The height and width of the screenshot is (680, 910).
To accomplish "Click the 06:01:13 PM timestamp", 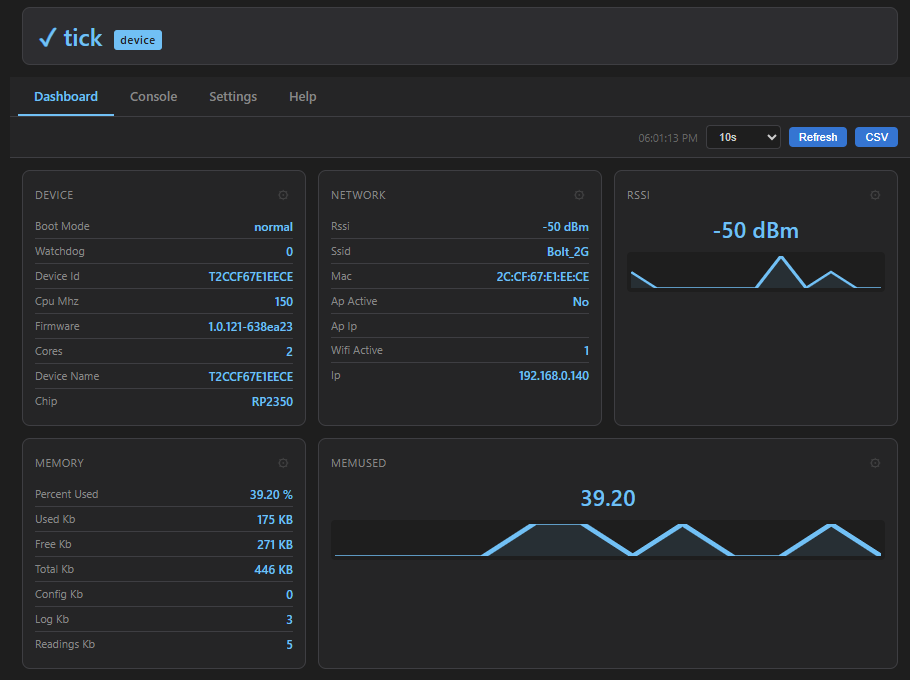I will coord(667,137).
